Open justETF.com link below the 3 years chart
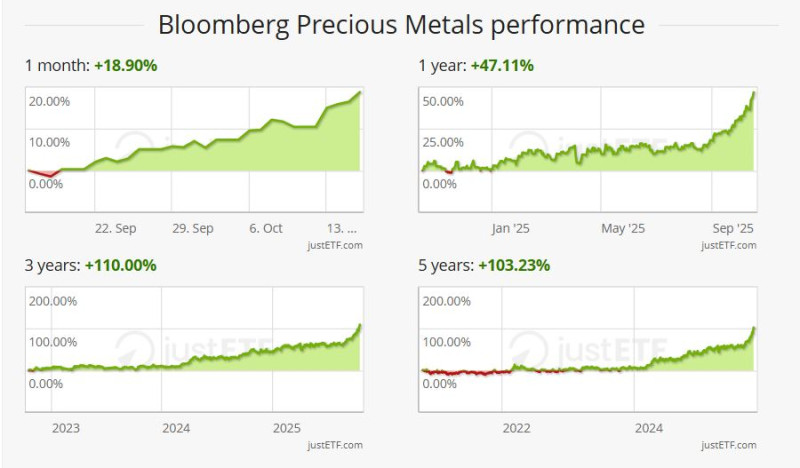The width and height of the screenshot is (800, 468). click(x=337, y=445)
